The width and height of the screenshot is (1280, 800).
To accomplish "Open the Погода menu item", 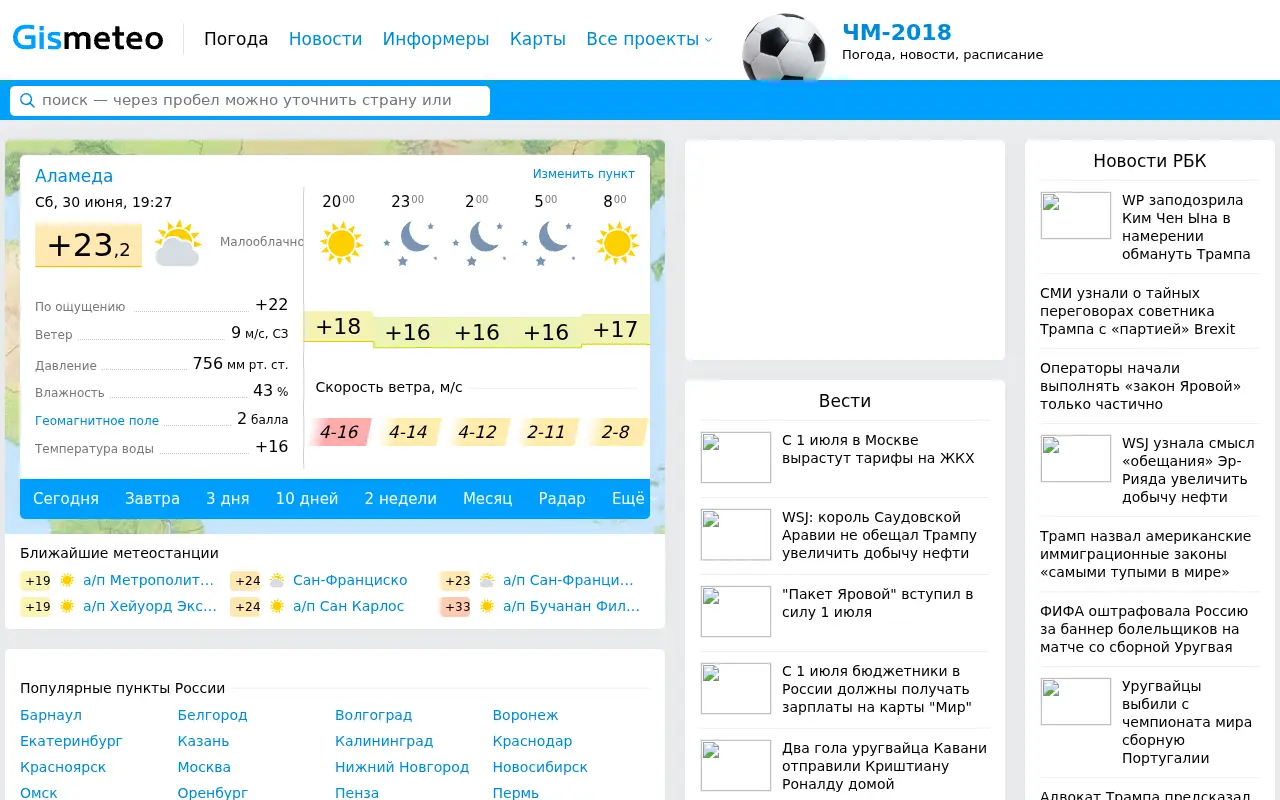I will pyautogui.click(x=236, y=39).
